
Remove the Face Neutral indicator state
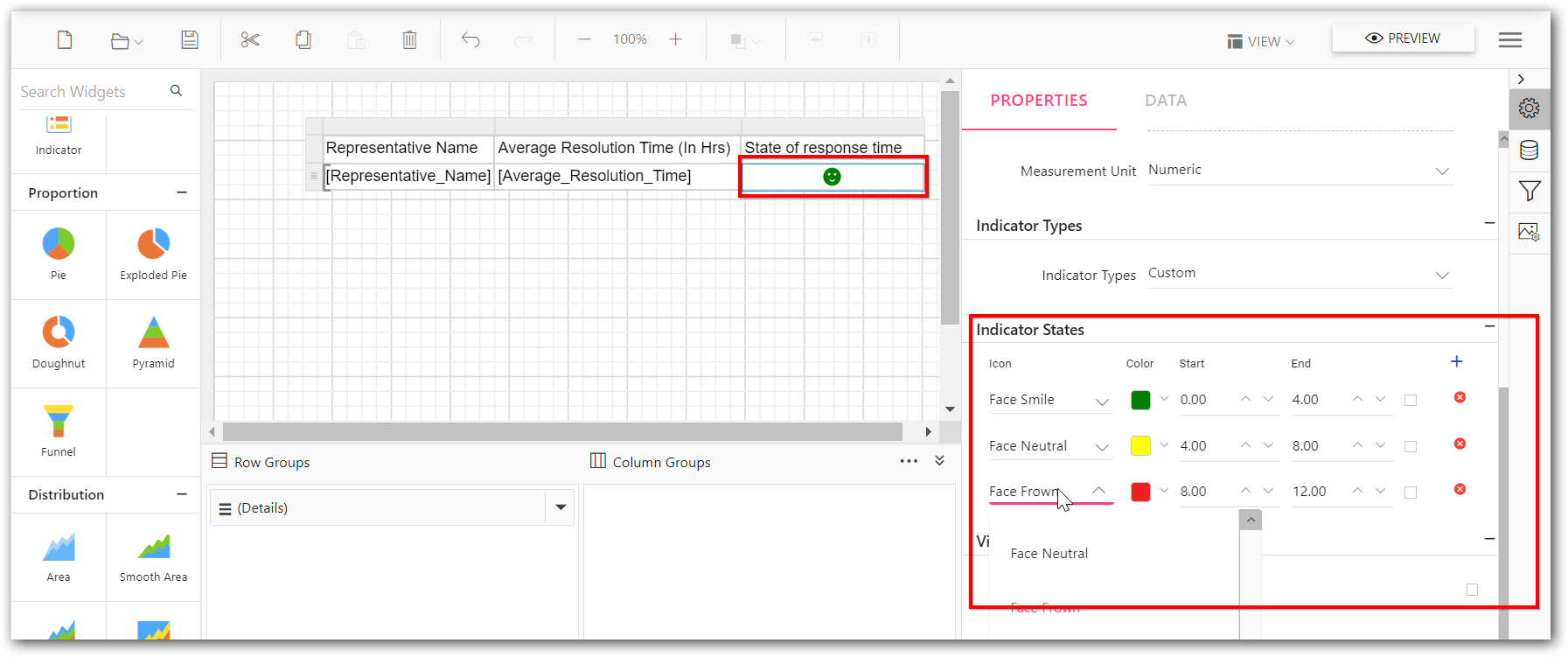(1460, 444)
